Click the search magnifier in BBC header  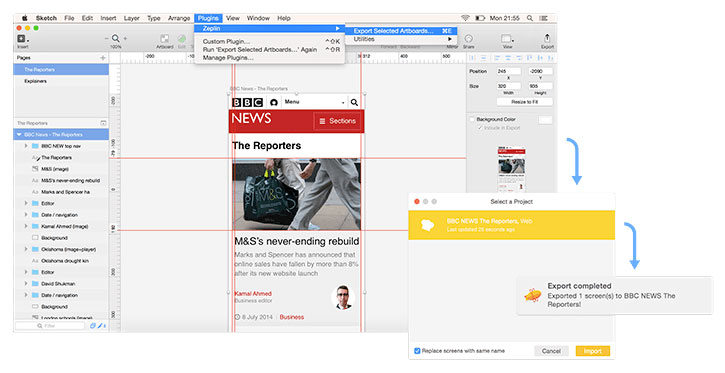(x=354, y=102)
